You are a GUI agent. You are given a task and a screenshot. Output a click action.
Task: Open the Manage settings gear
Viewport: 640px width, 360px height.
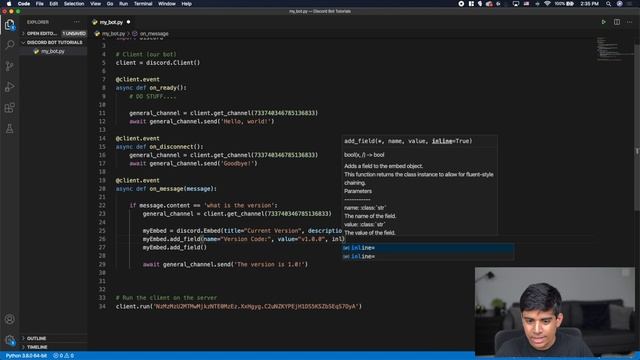click(x=10, y=340)
